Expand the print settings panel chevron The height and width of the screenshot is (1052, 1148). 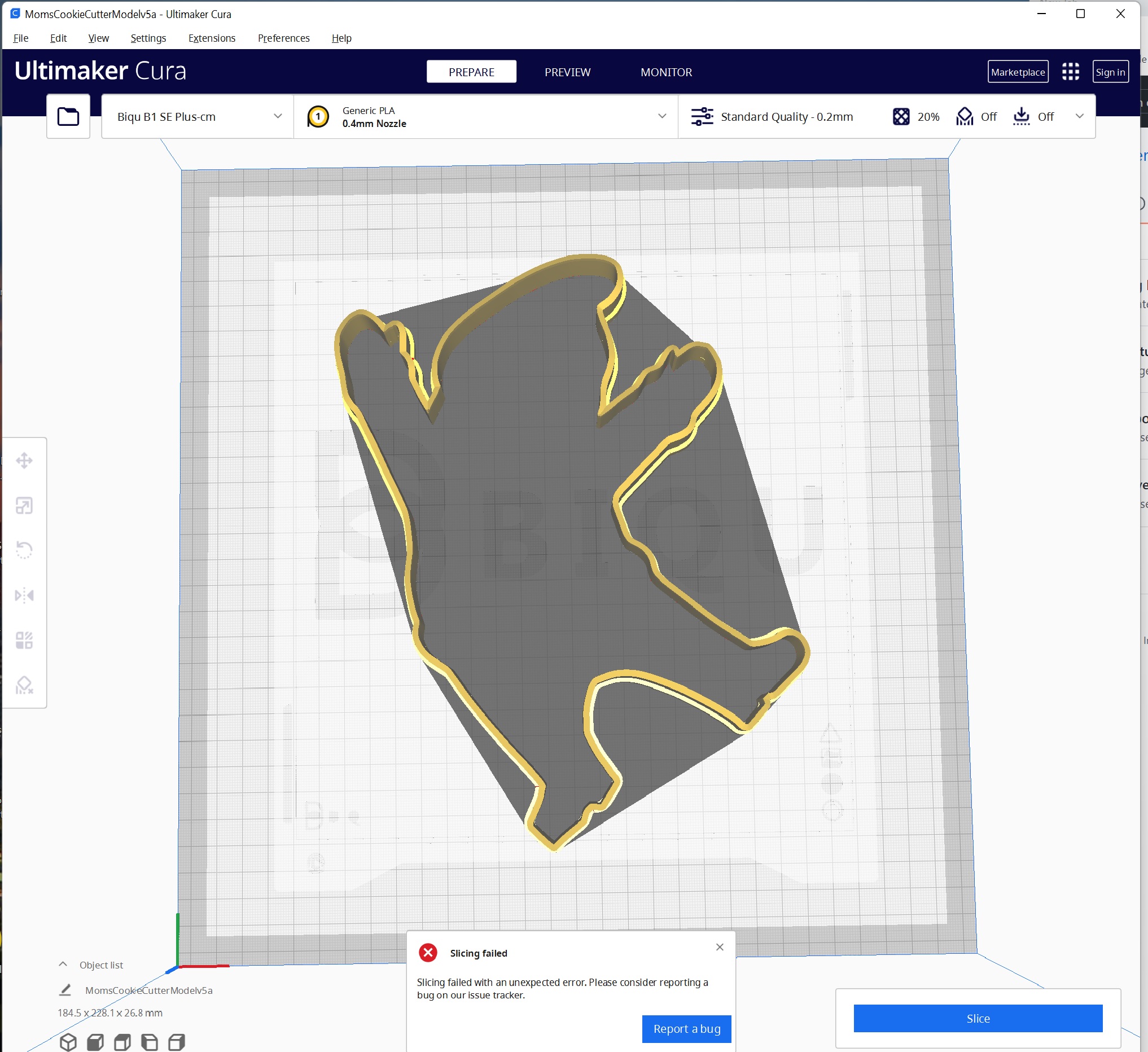pos(1080,116)
